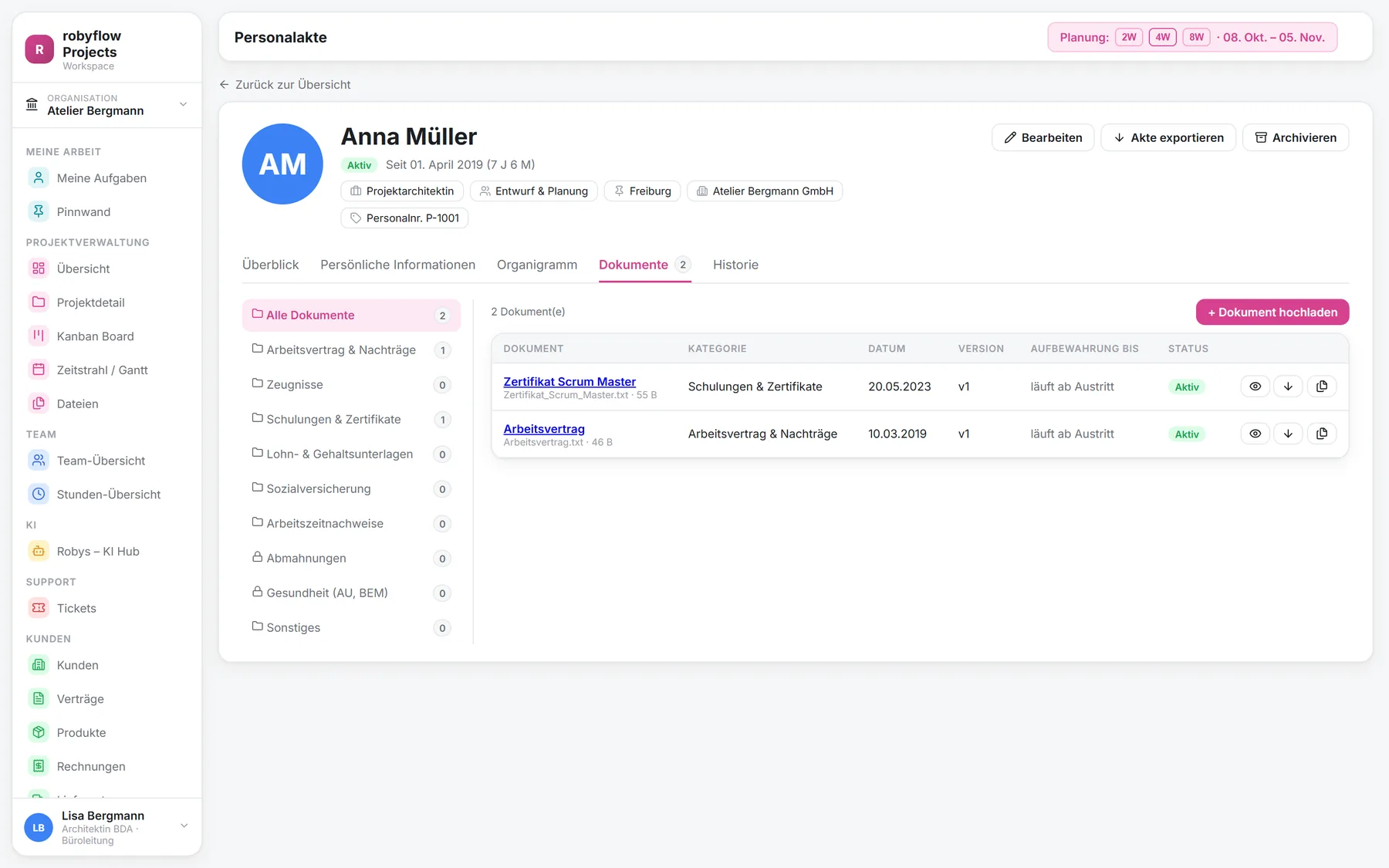Open the Persönliche Informationen tab

[397, 265]
